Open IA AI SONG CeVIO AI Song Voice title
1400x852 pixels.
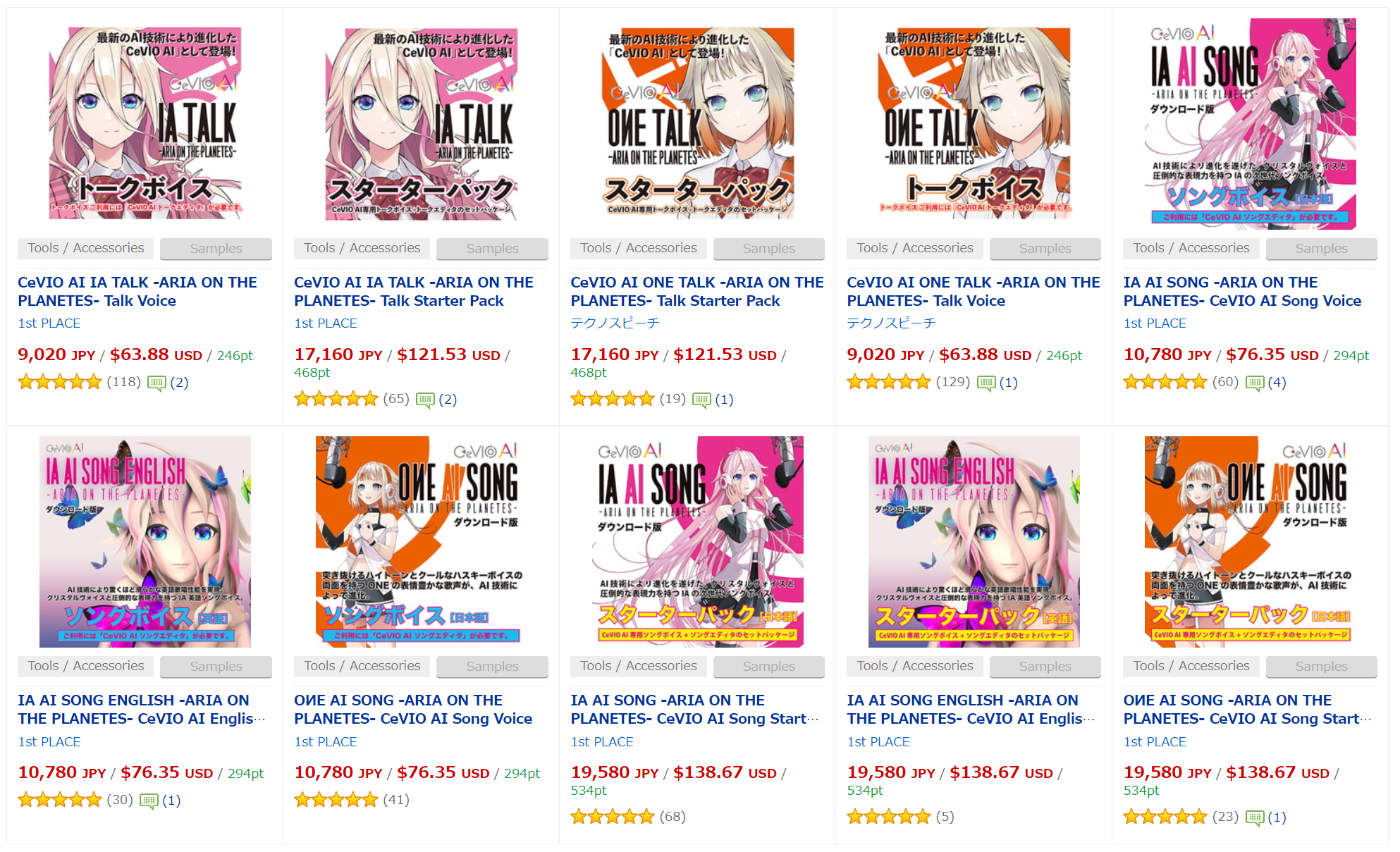click(x=1242, y=291)
